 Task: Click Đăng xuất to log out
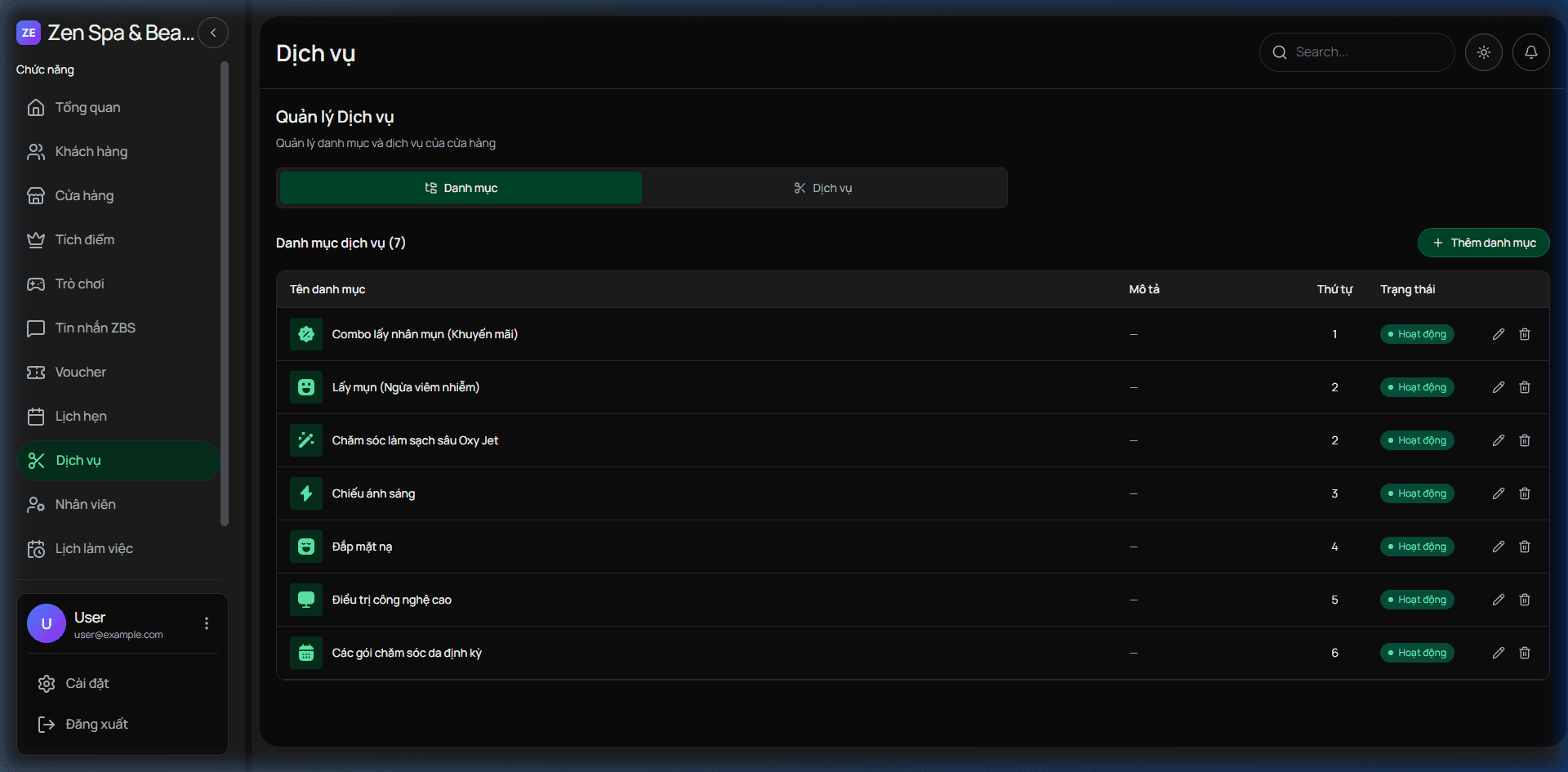pos(96,724)
